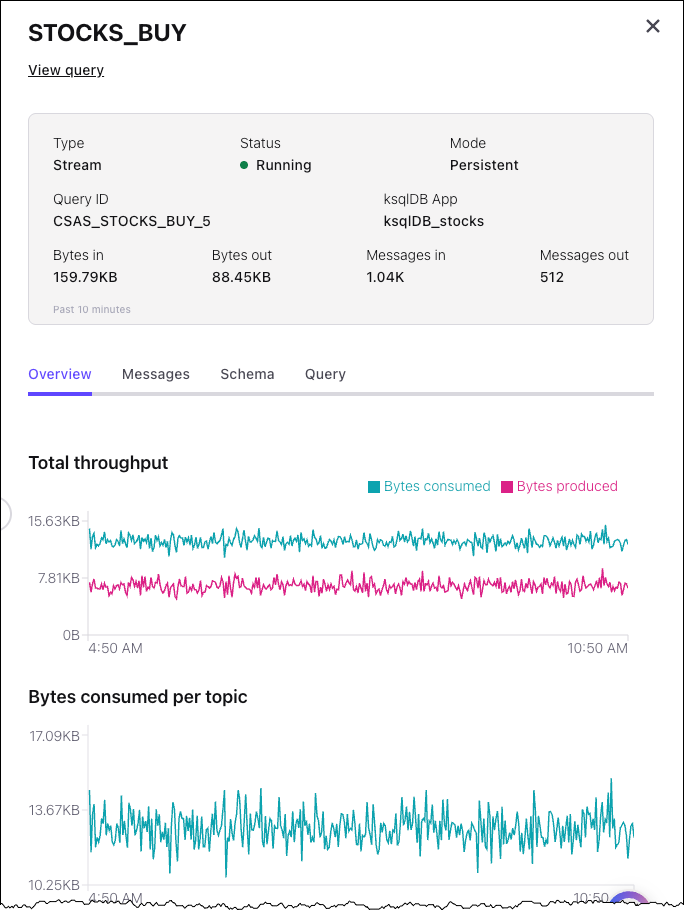
Task: Open the Schema tab
Action: pos(247,374)
